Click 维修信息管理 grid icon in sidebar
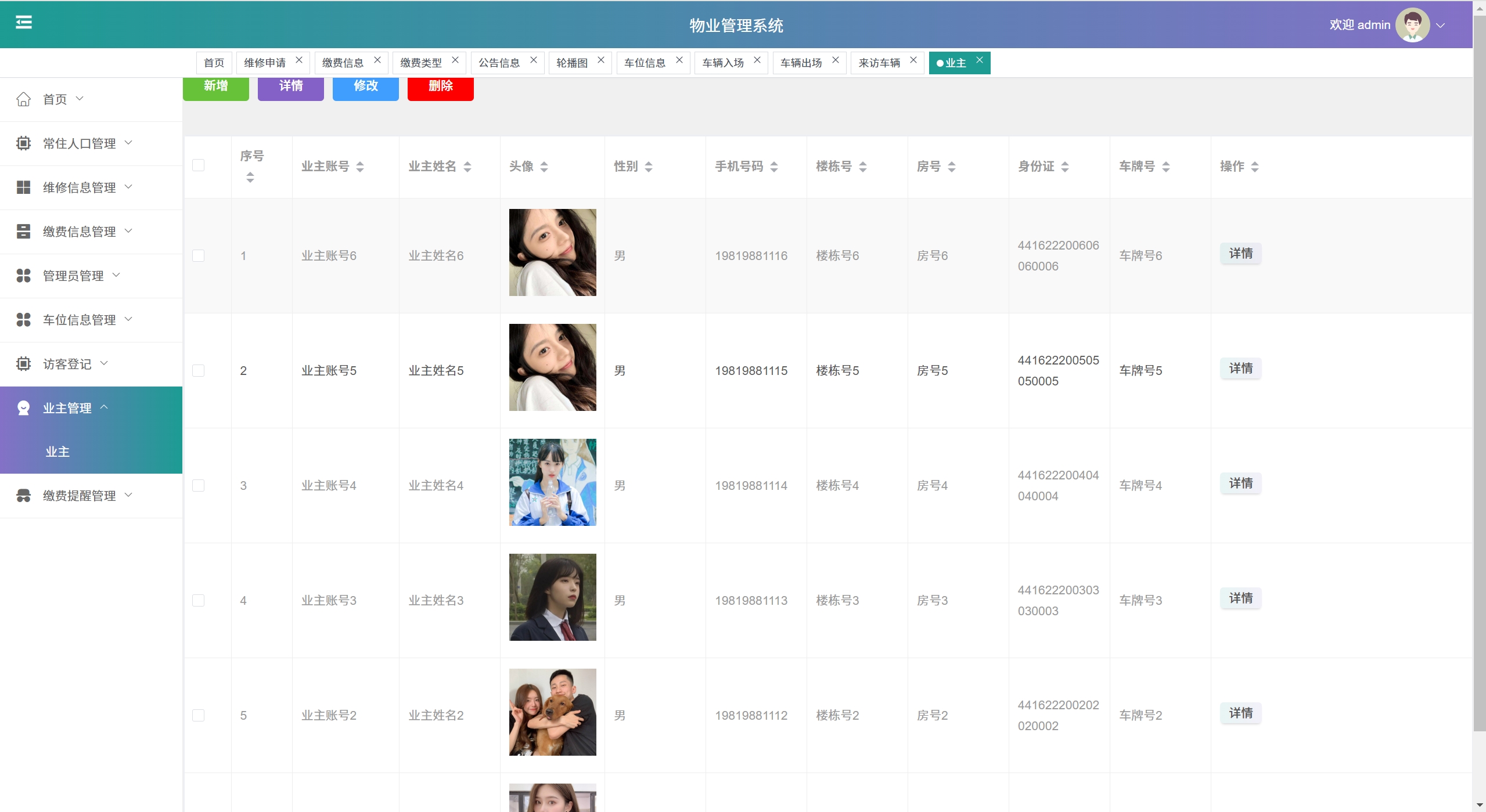The height and width of the screenshot is (812, 1486). (x=23, y=187)
